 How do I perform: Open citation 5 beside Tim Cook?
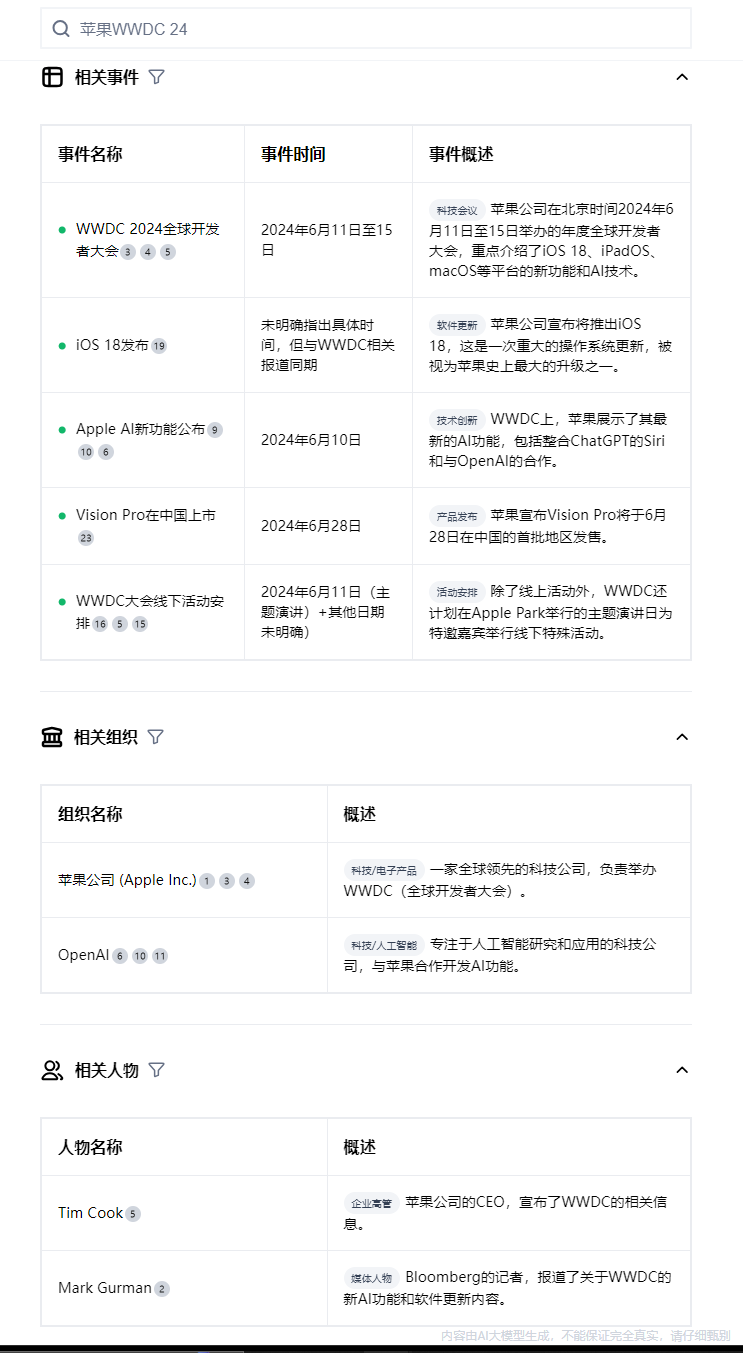tap(133, 1214)
